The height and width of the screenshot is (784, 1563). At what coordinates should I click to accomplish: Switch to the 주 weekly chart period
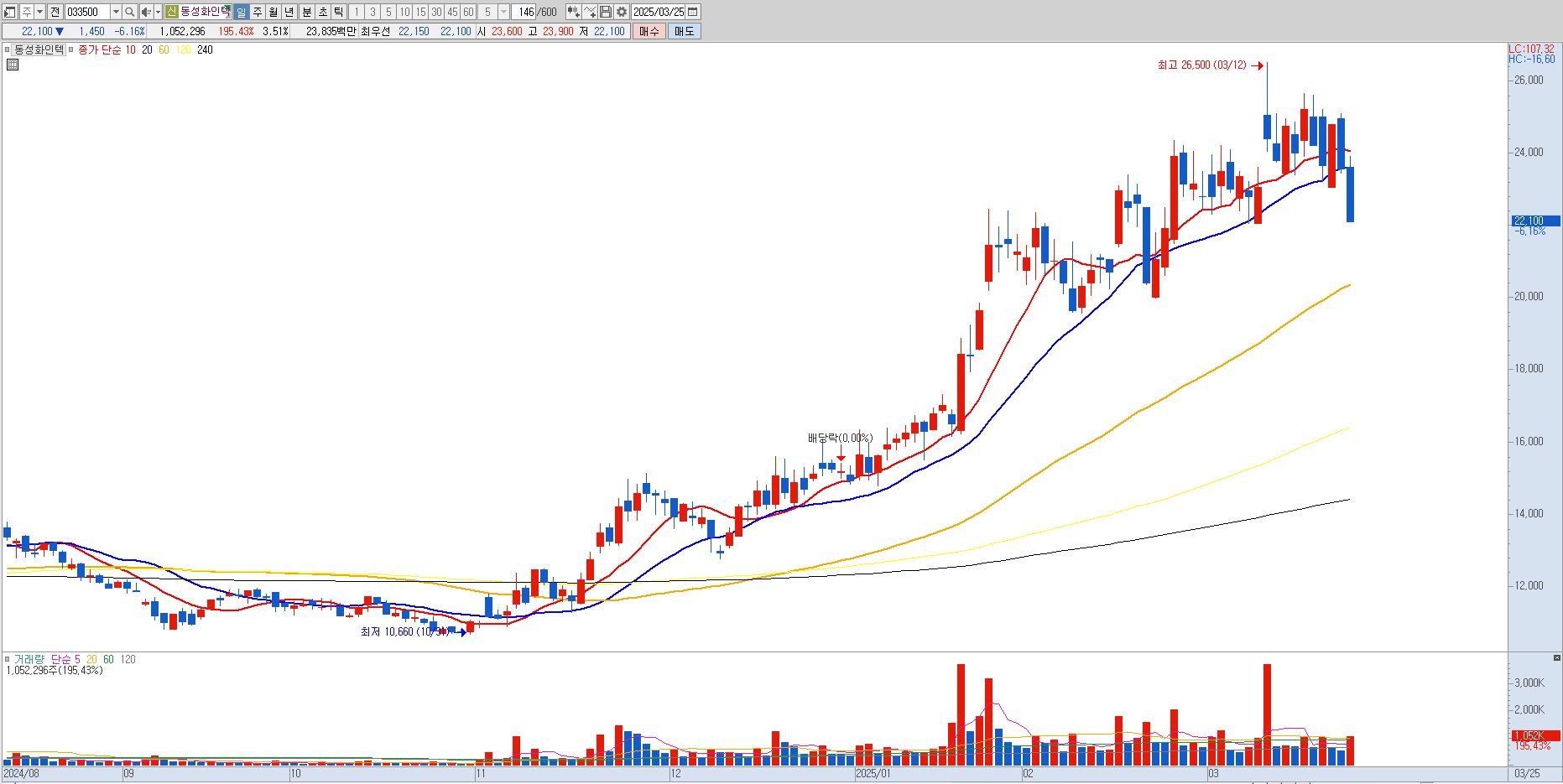[x=258, y=12]
